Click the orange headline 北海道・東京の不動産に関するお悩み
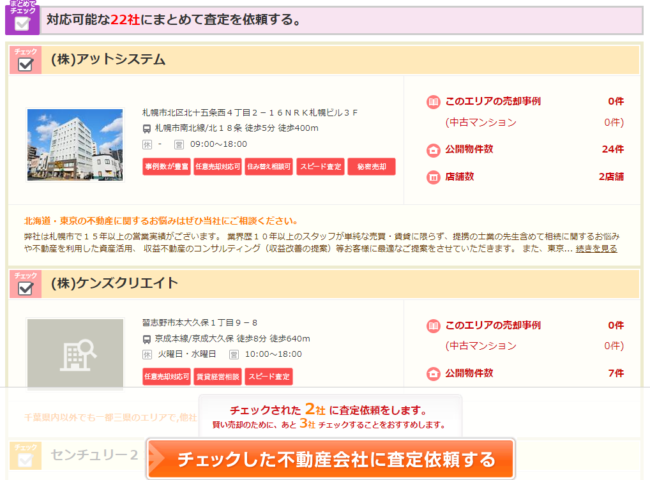 [161, 221]
